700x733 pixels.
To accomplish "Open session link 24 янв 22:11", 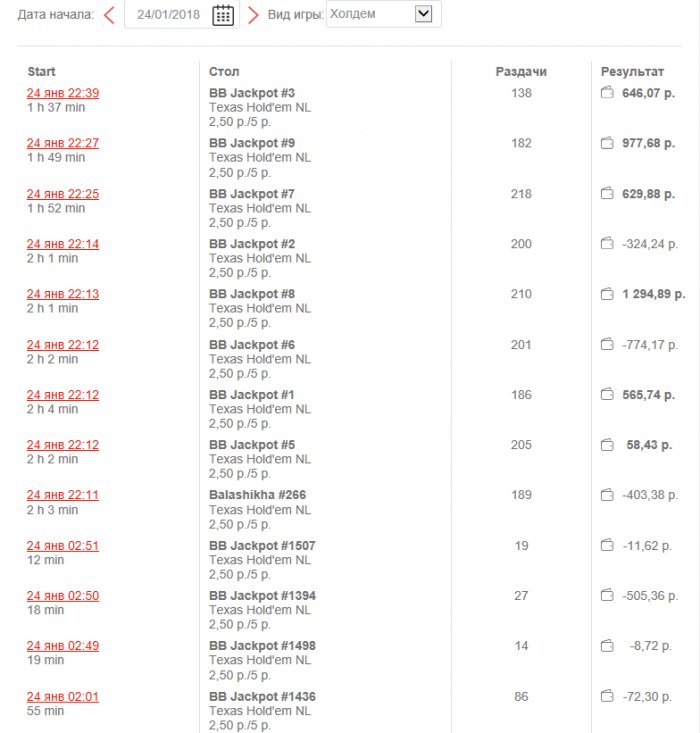I will pyautogui.click(x=62, y=495).
